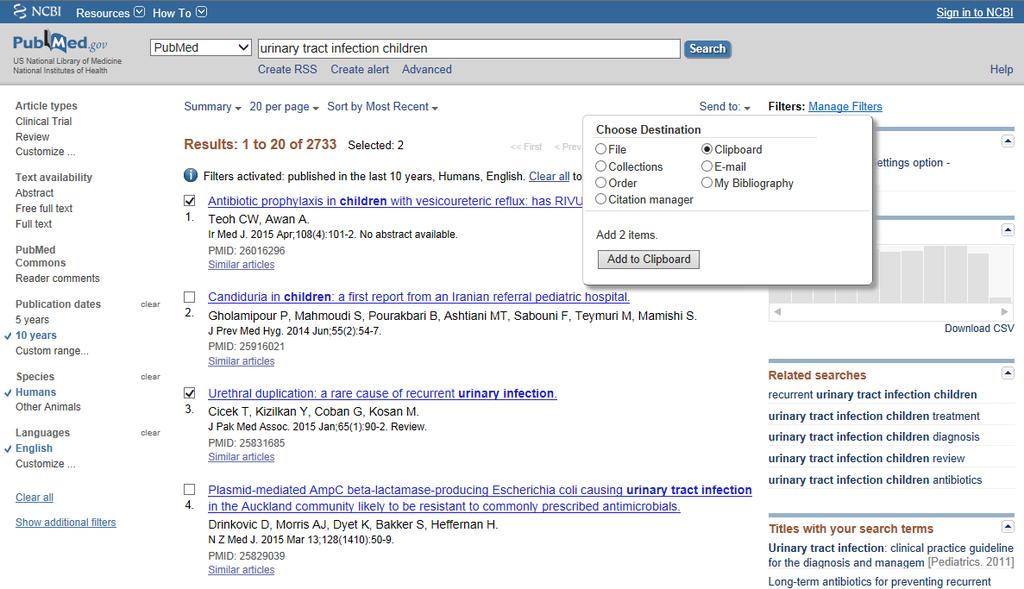1024x589 pixels.
Task: Filter by Clinical Trial article type
Action: [x=44, y=121]
